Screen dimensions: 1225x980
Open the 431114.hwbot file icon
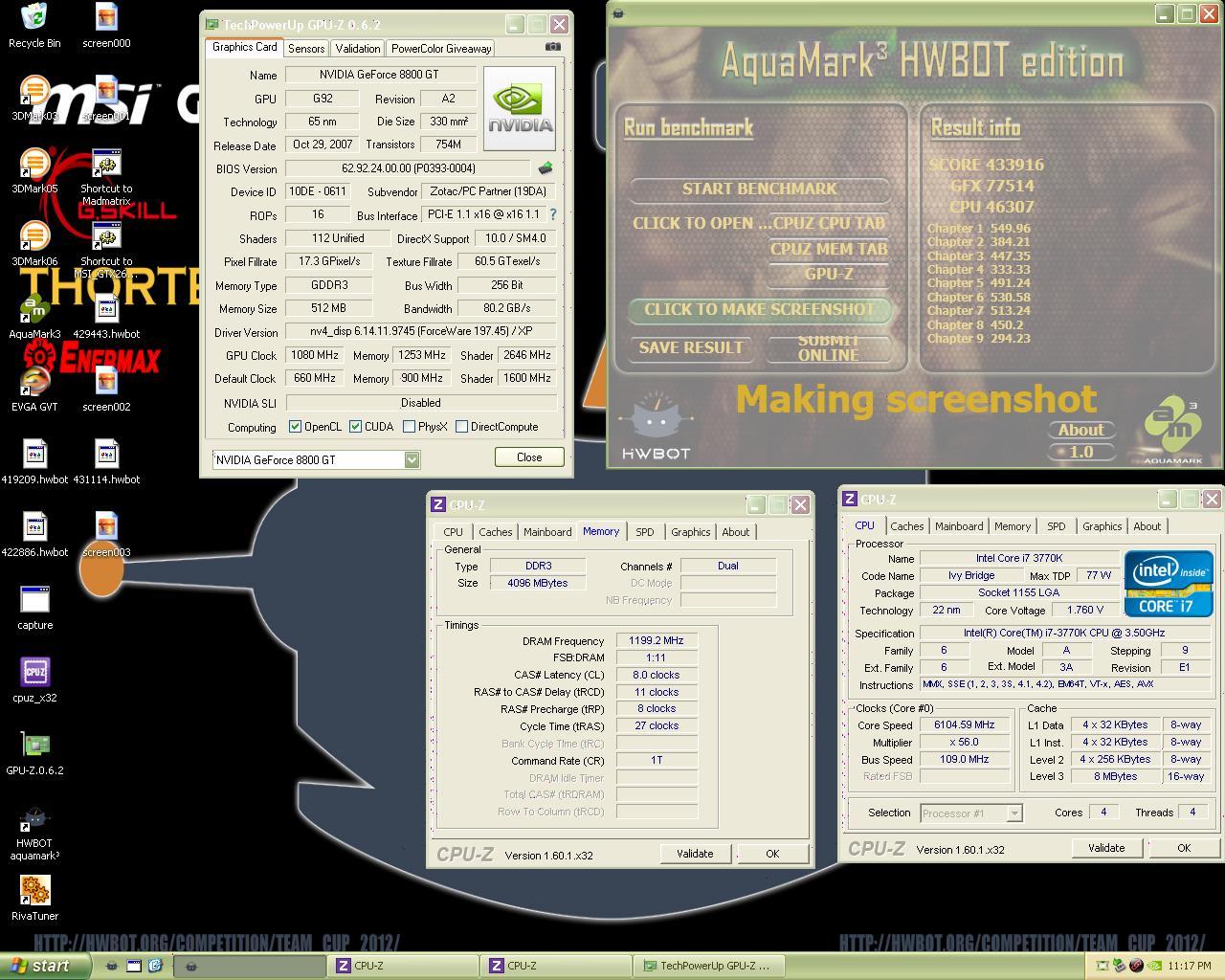click(x=106, y=462)
